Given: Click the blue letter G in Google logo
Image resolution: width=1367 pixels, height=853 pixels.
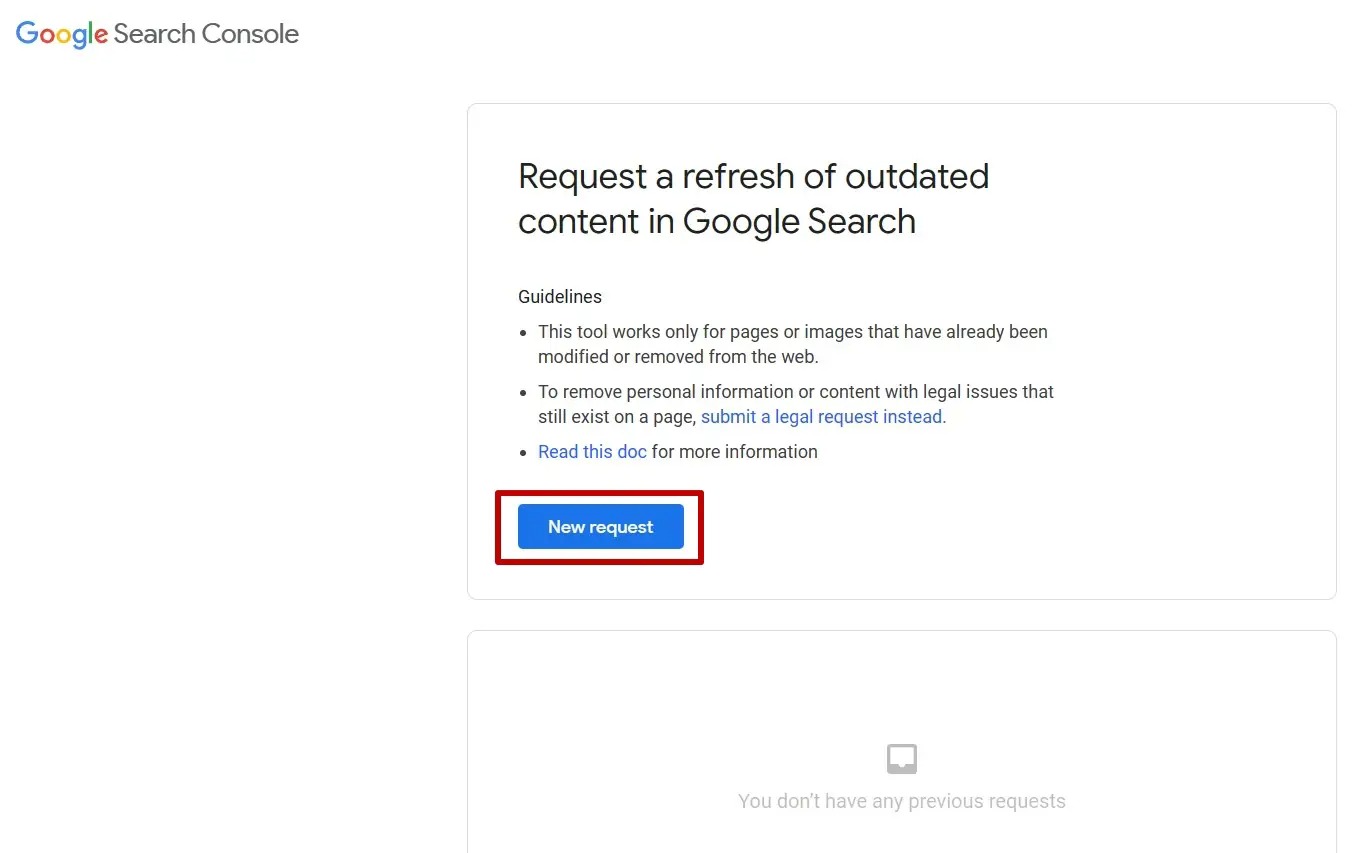Looking at the screenshot, I should click(x=26, y=34).
